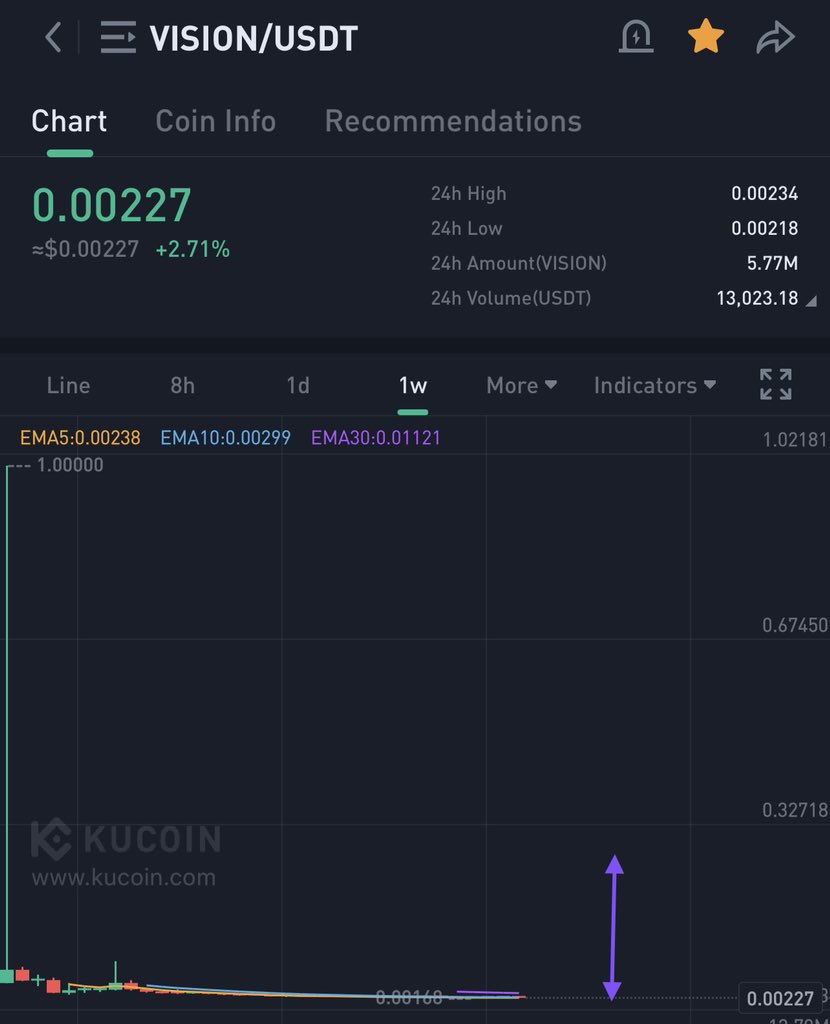
Task: Open the purple price range arrow marker
Action: pyautogui.click(x=614, y=925)
